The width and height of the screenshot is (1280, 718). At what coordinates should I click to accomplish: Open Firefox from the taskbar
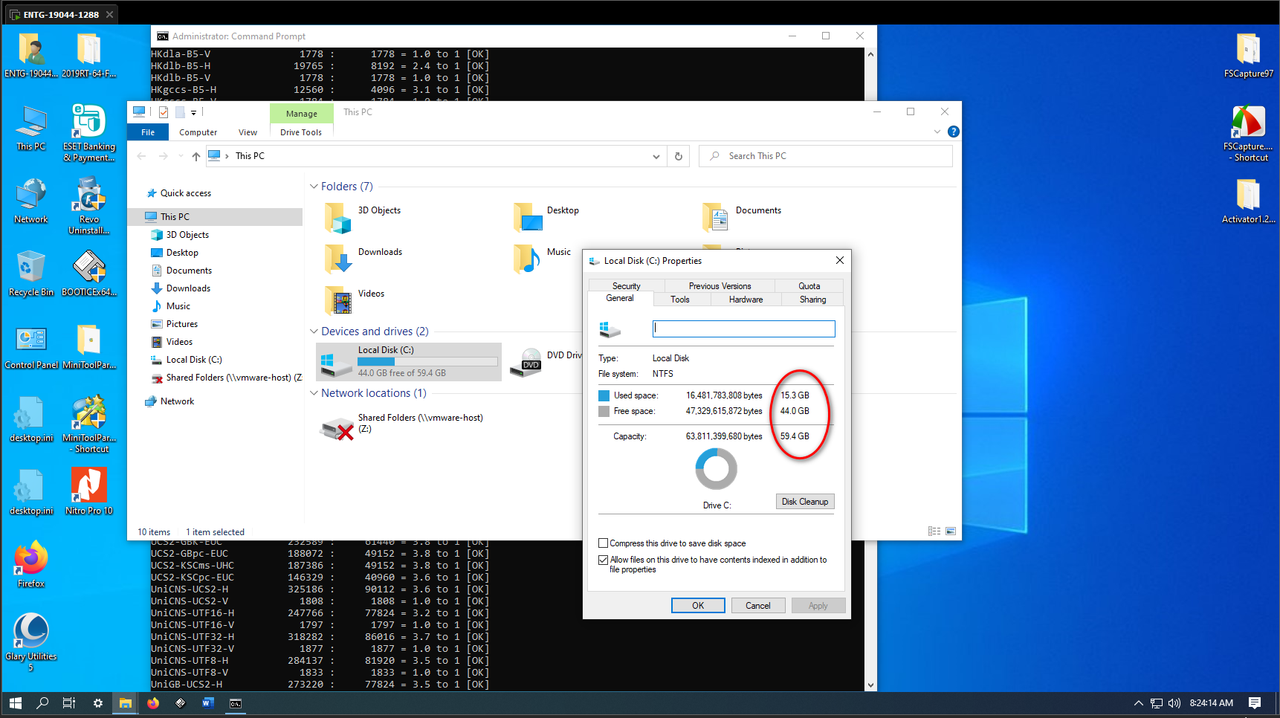(x=153, y=703)
